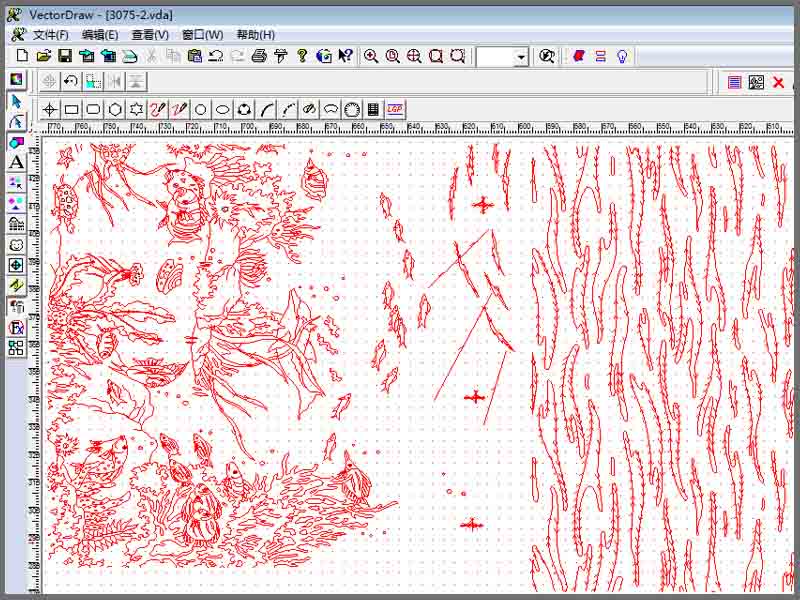Select the Hexagon polygon tool
Viewport: 800px width, 600px height.
[115, 109]
